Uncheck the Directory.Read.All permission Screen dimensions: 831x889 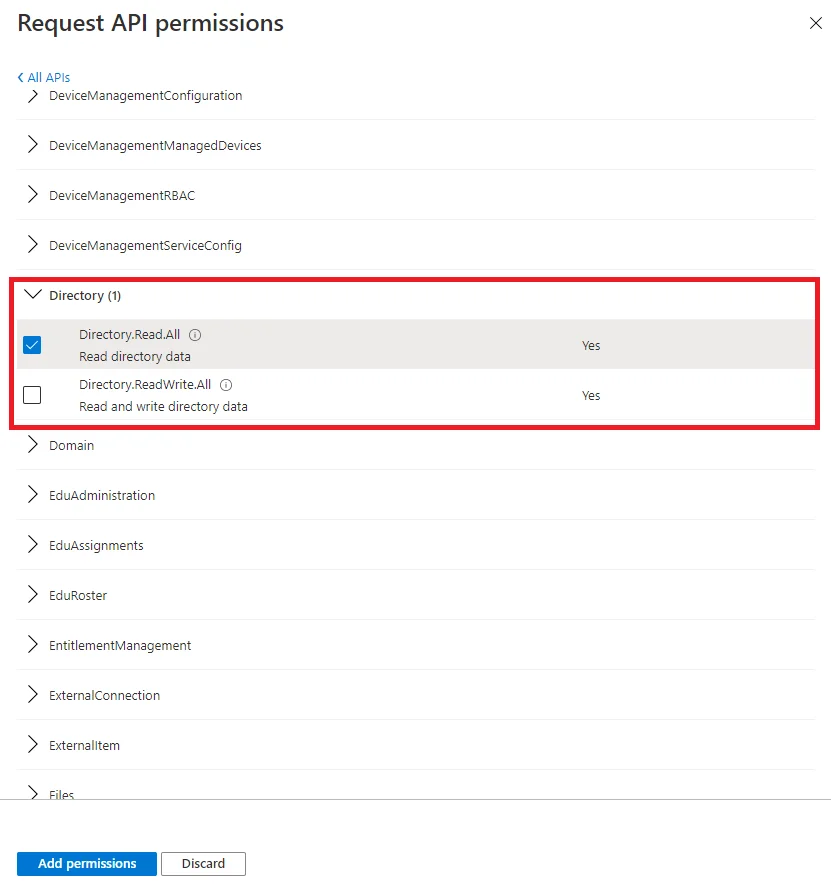coord(32,345)
